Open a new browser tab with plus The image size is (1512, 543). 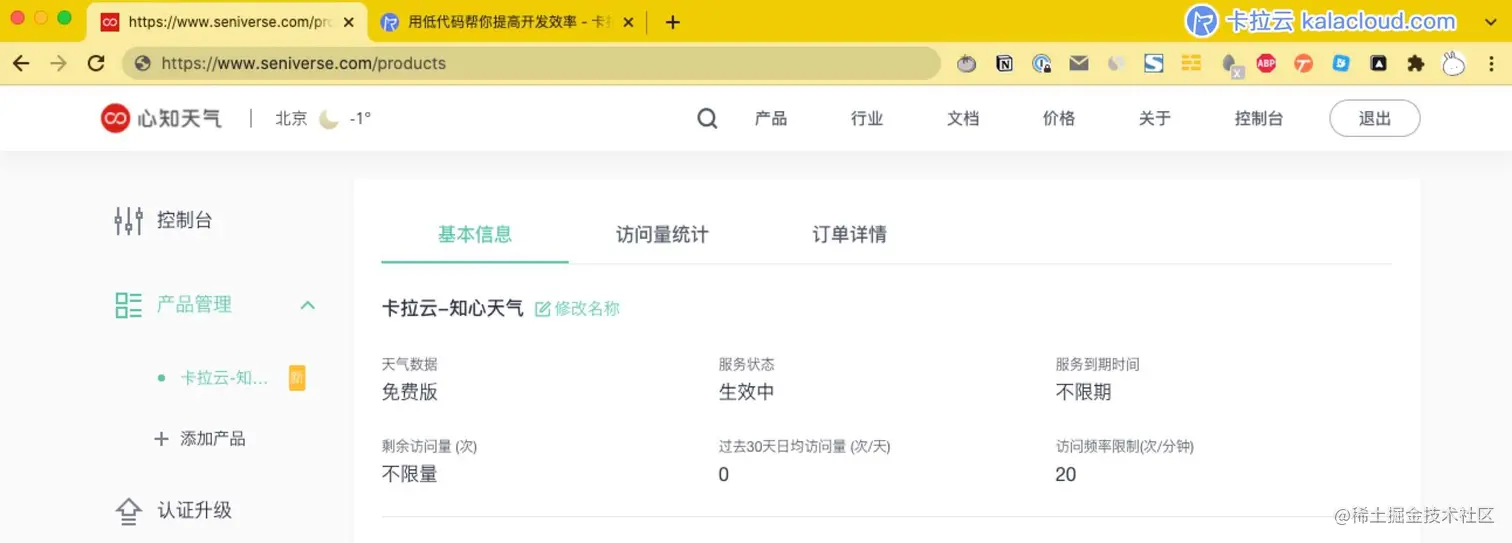click(673, 22)
